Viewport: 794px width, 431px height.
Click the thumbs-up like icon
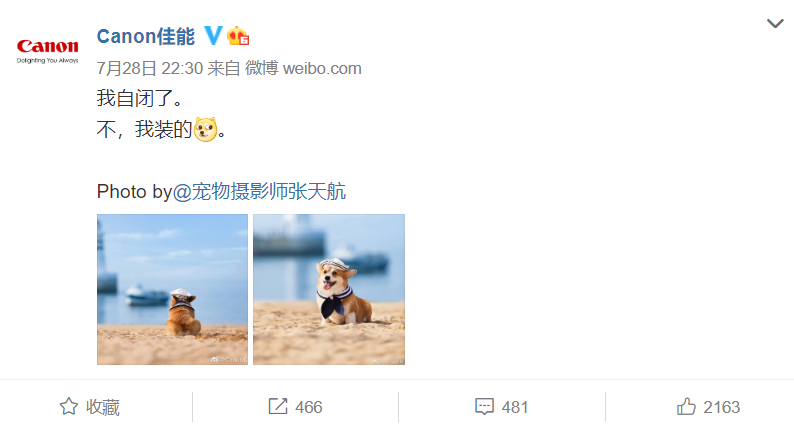(686, 406)
